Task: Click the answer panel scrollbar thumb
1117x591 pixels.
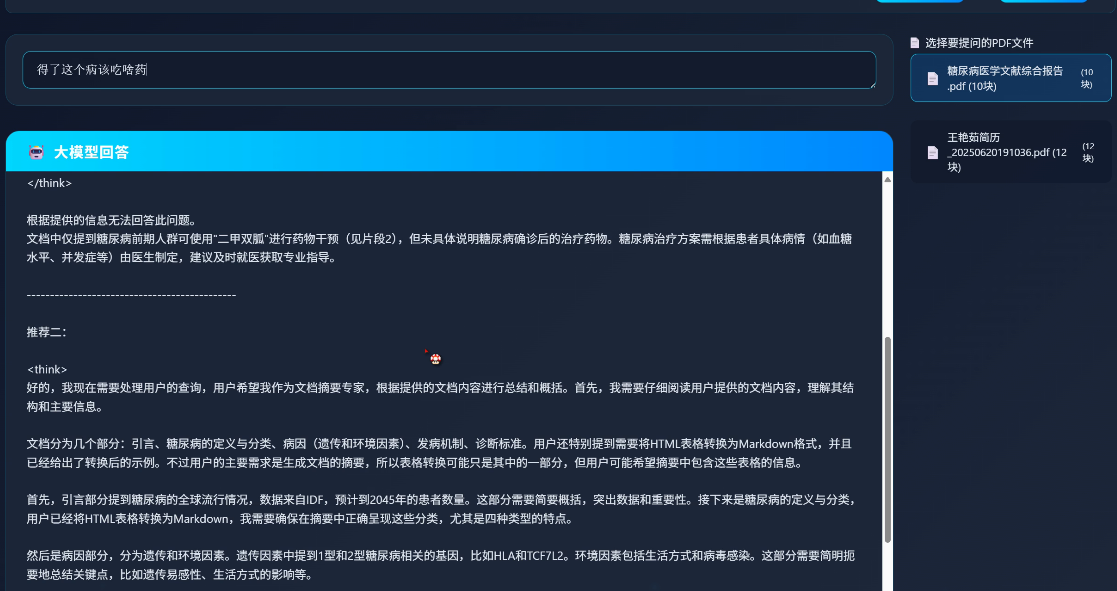Action: [x=888, y=440]
